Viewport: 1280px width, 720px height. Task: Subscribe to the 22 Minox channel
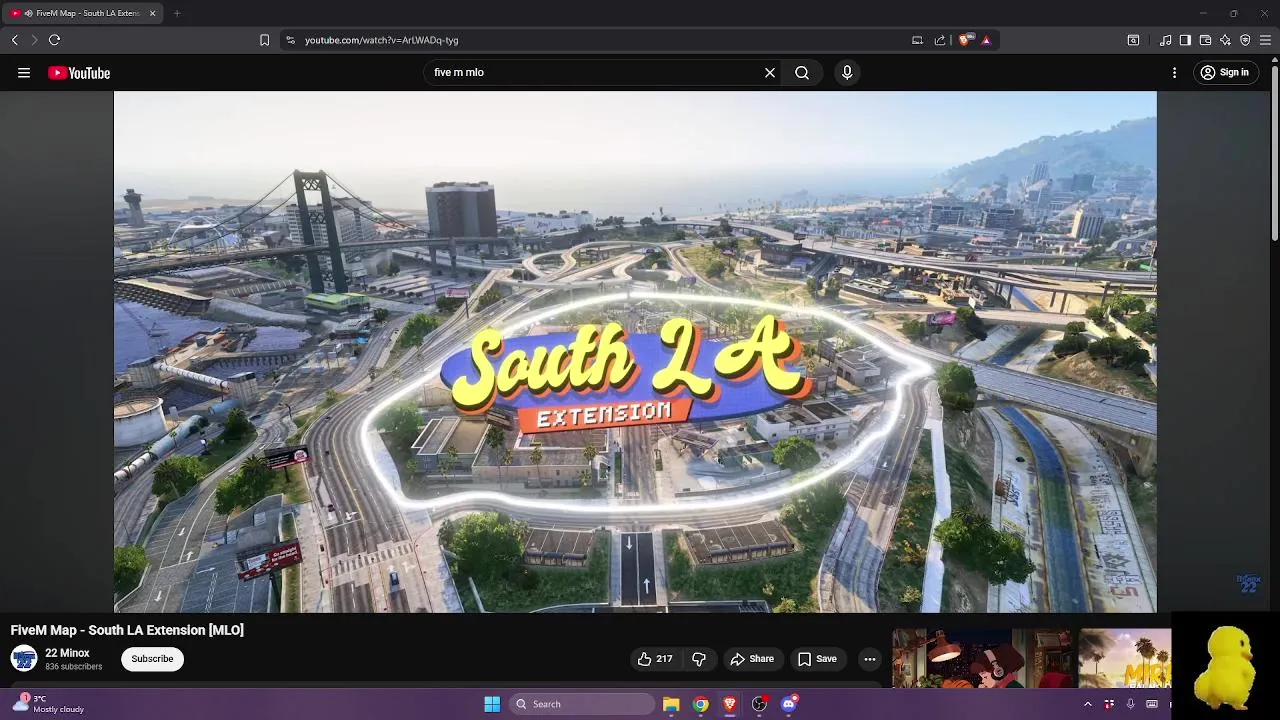pos(152,659)
